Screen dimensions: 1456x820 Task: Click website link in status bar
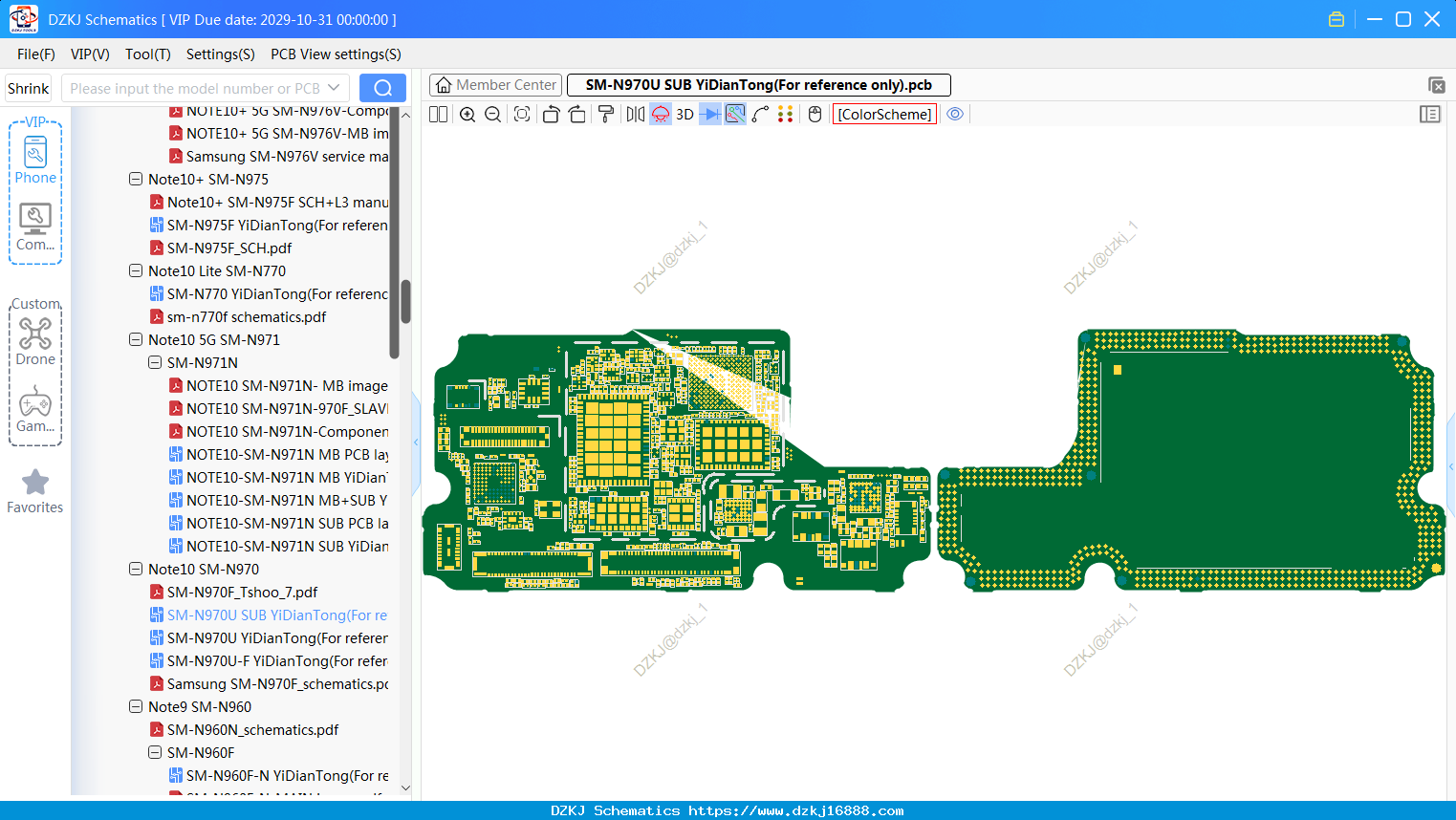pyautogui.click(x=795, y=810)
